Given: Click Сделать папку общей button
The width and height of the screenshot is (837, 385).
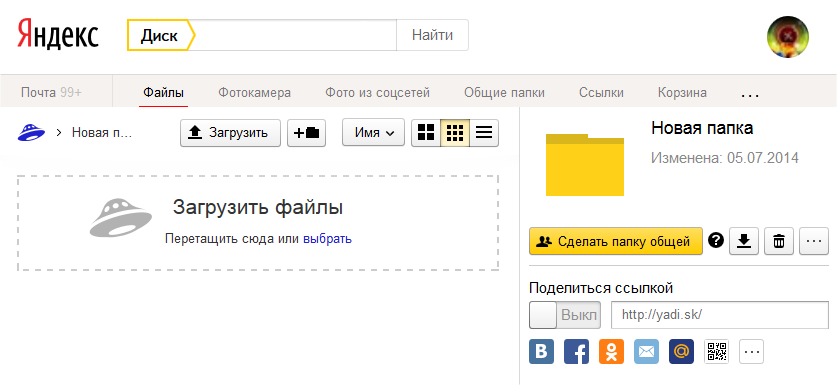Looking at the screenshot, I should (x=615, y=241).
